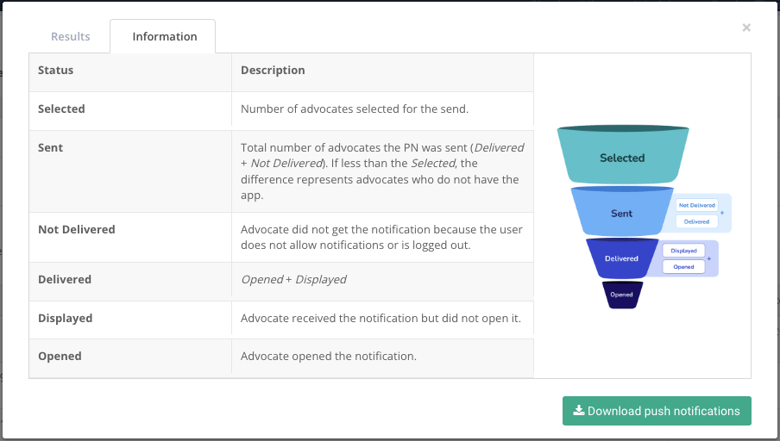Image resolution: width=780 pixels, height=441 pixels.
Task: Select the Not Delivered status label
Action: 77,229
